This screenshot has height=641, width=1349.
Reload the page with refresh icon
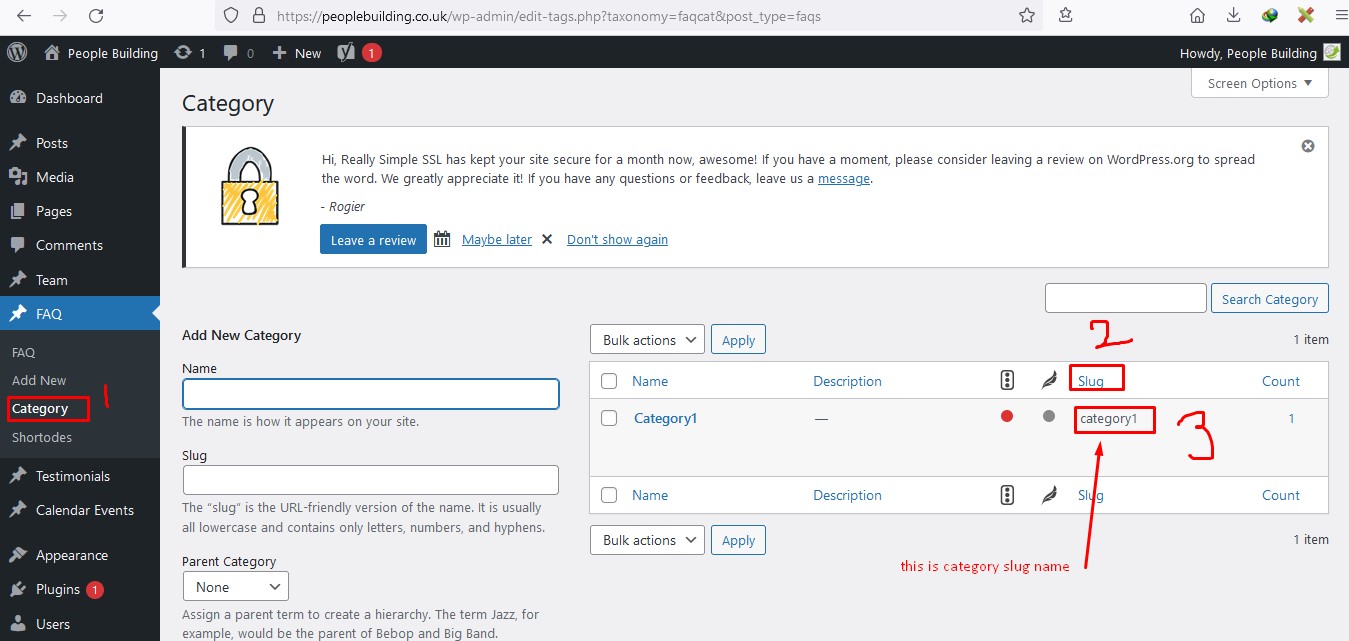(96, 15)
